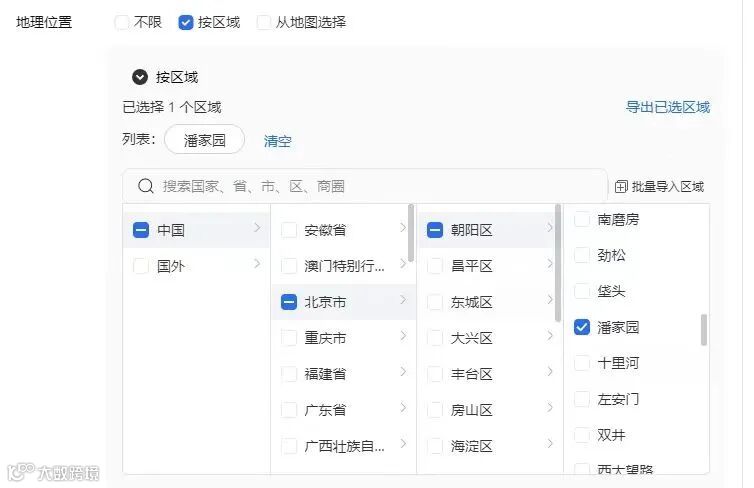Expand 福建省 with its chevron
754x488 pixels.
pyautogui.click(x=403, y=372)
